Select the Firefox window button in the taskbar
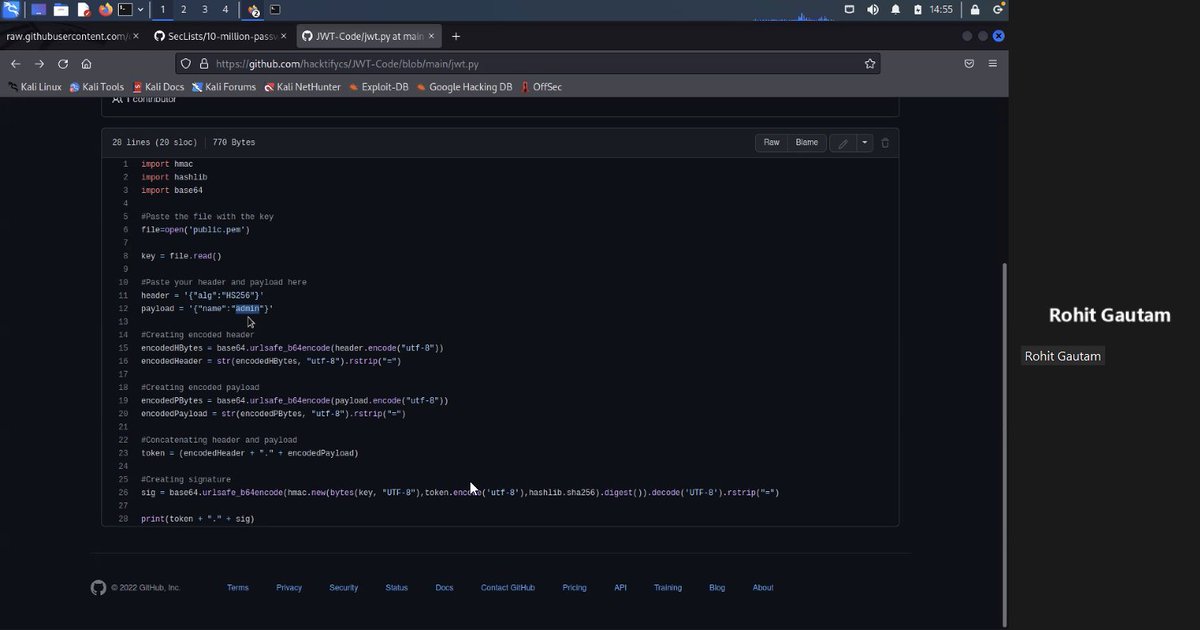Image resolution: width=1200 pixels, height=630 pixels. click(x=253, y=10)
